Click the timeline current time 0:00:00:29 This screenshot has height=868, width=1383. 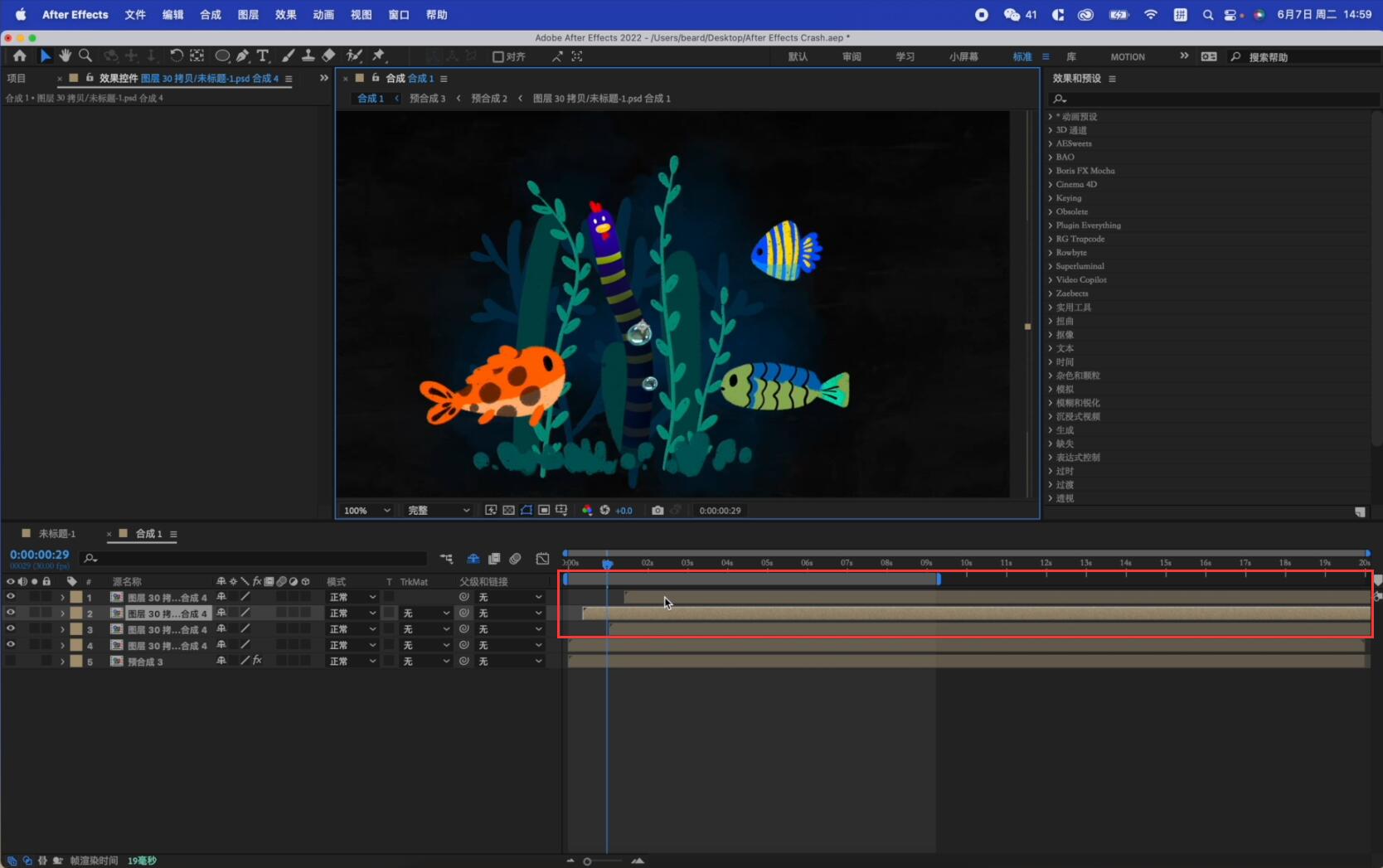[40, 555]
